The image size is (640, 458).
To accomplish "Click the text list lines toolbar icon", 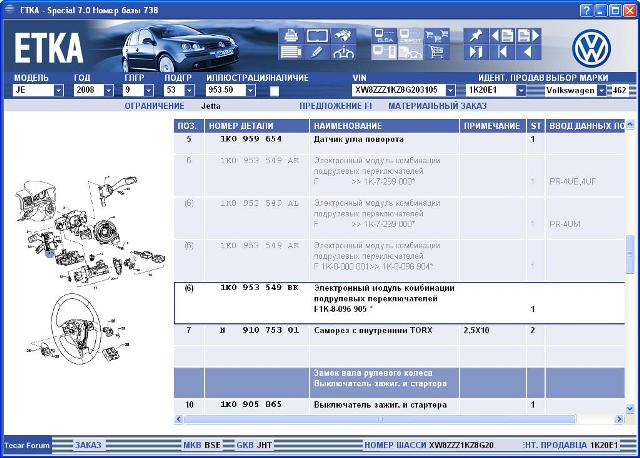I will [x=291, y=52].
